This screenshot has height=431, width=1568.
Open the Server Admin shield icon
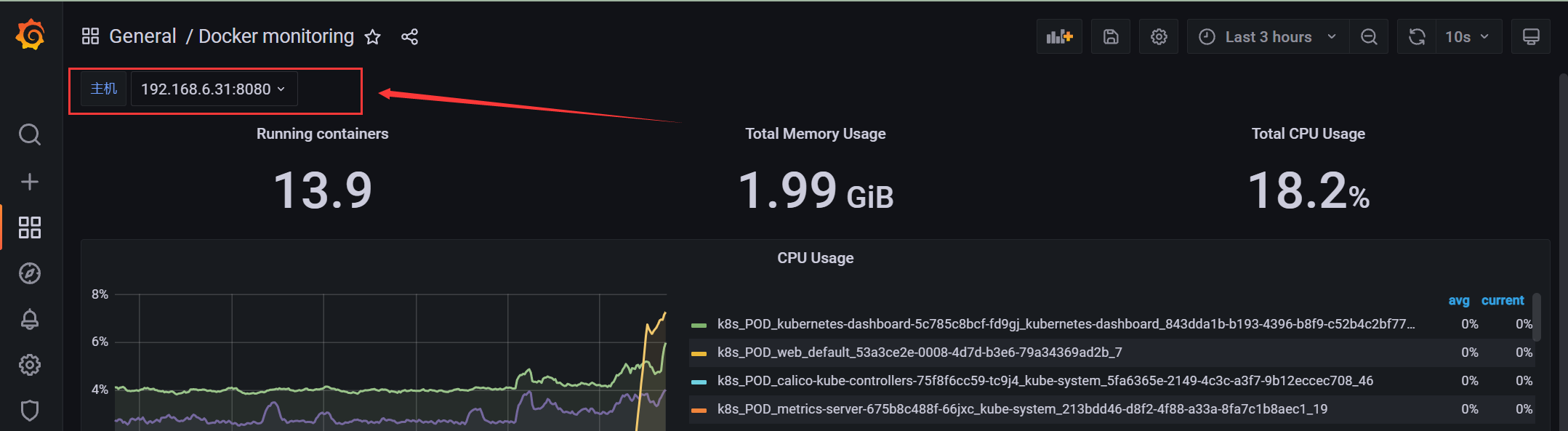30,411
